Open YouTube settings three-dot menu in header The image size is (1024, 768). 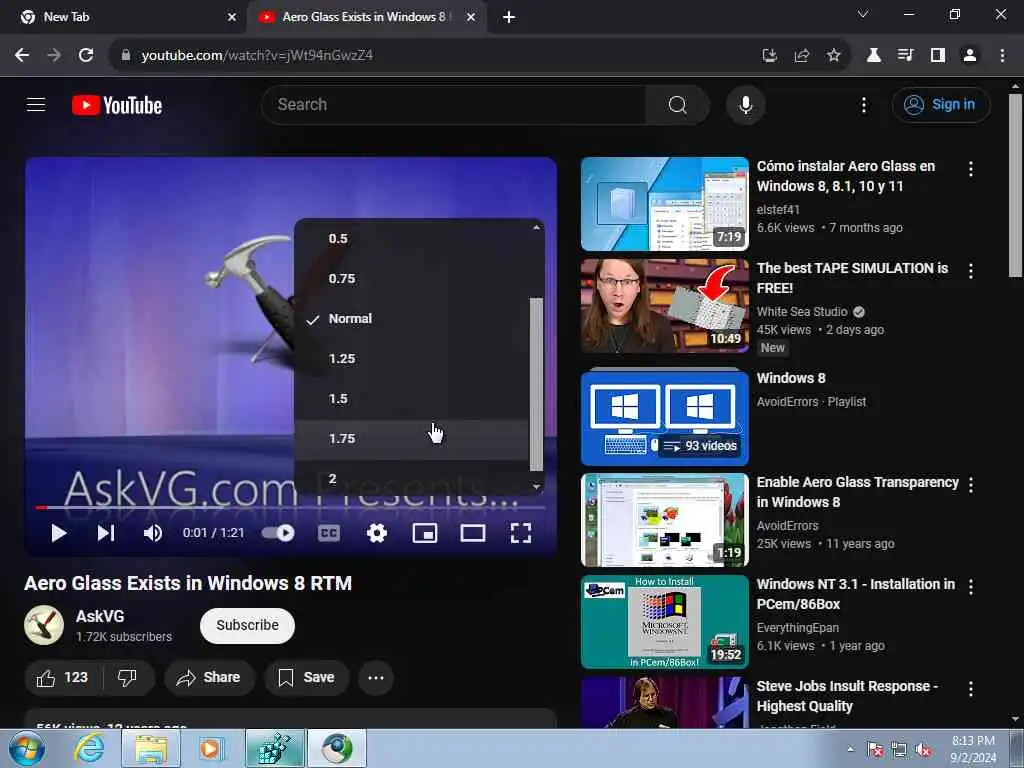pyautogui.click(x=863, y=104)
